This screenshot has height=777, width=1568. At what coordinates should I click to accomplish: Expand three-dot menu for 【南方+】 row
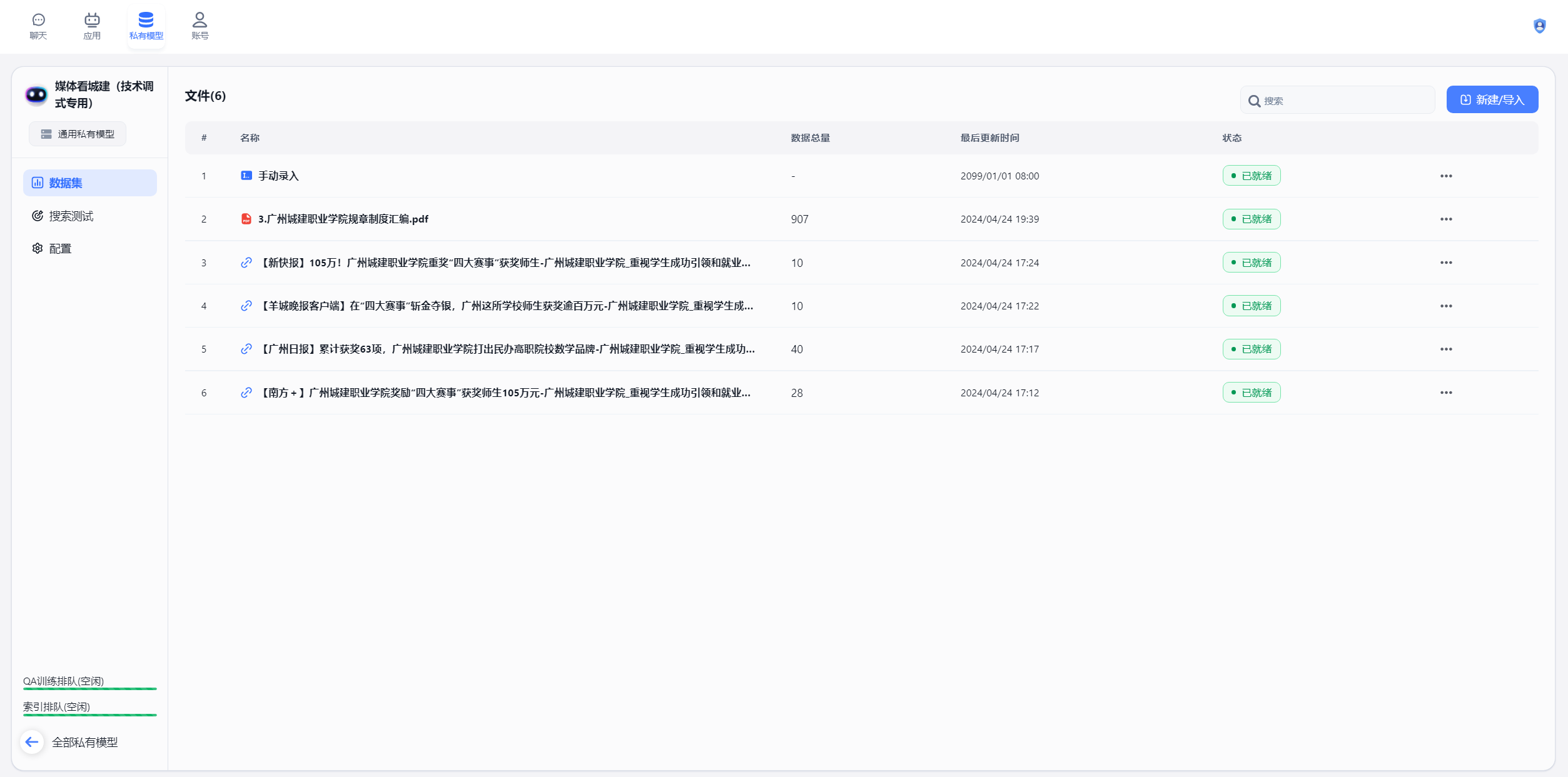tap(1445, 393)
